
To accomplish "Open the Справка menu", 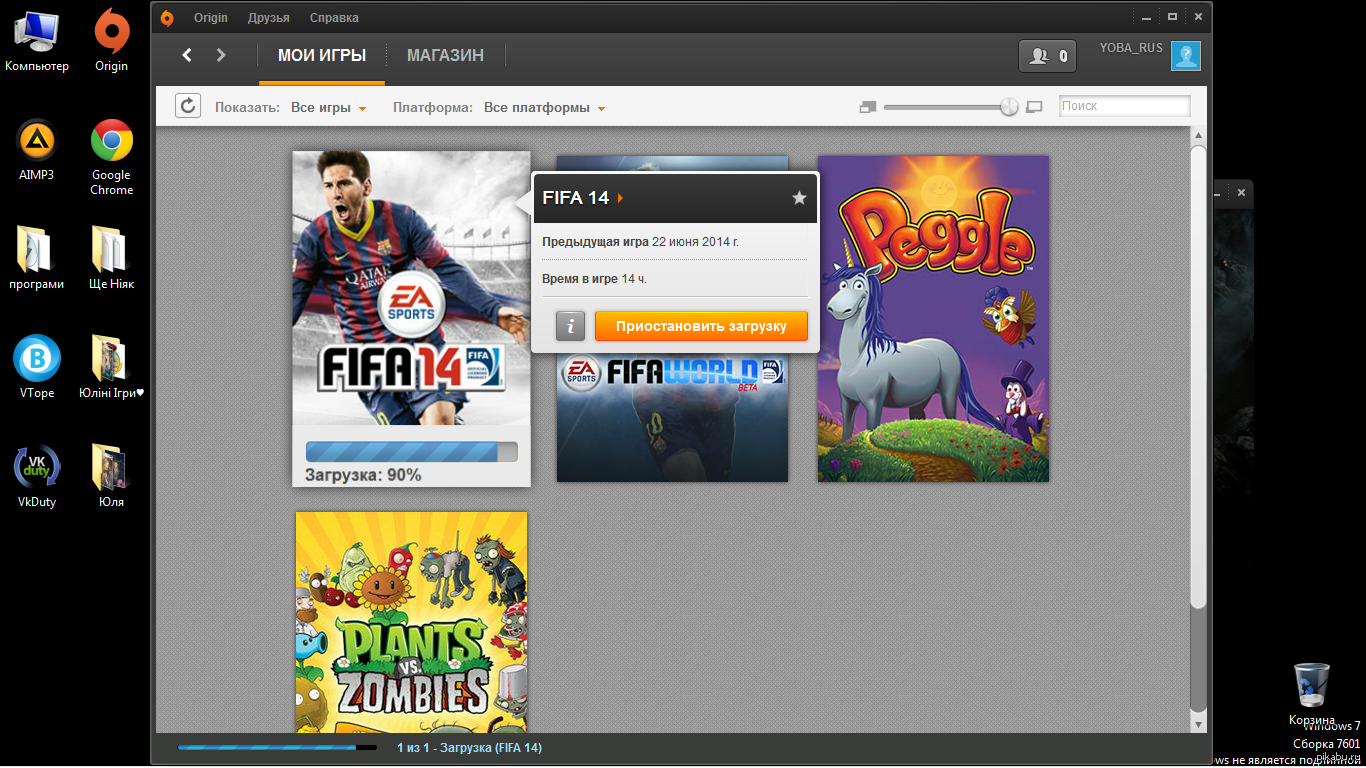I will tap(334, 18).
